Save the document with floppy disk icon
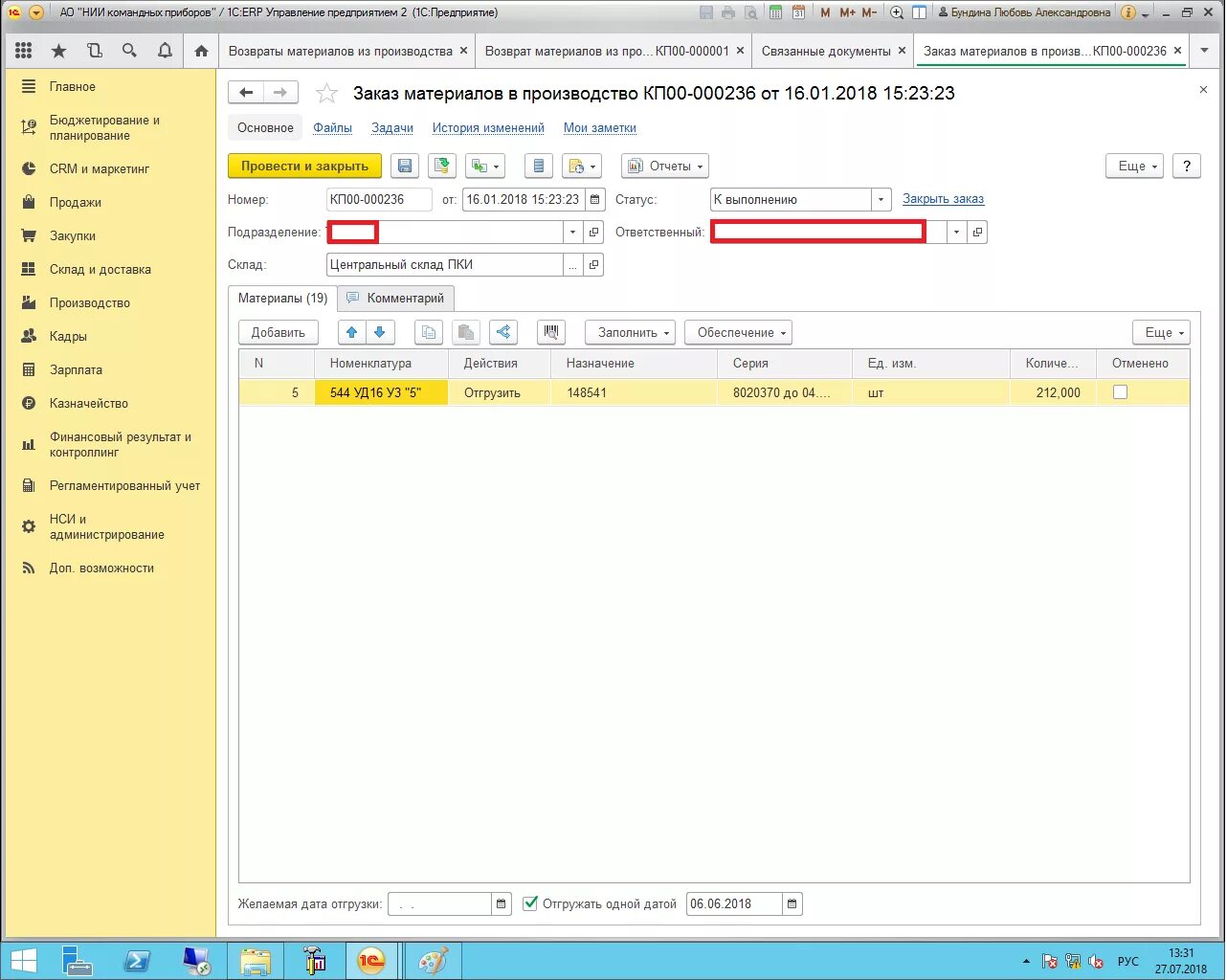 point(405,167)
